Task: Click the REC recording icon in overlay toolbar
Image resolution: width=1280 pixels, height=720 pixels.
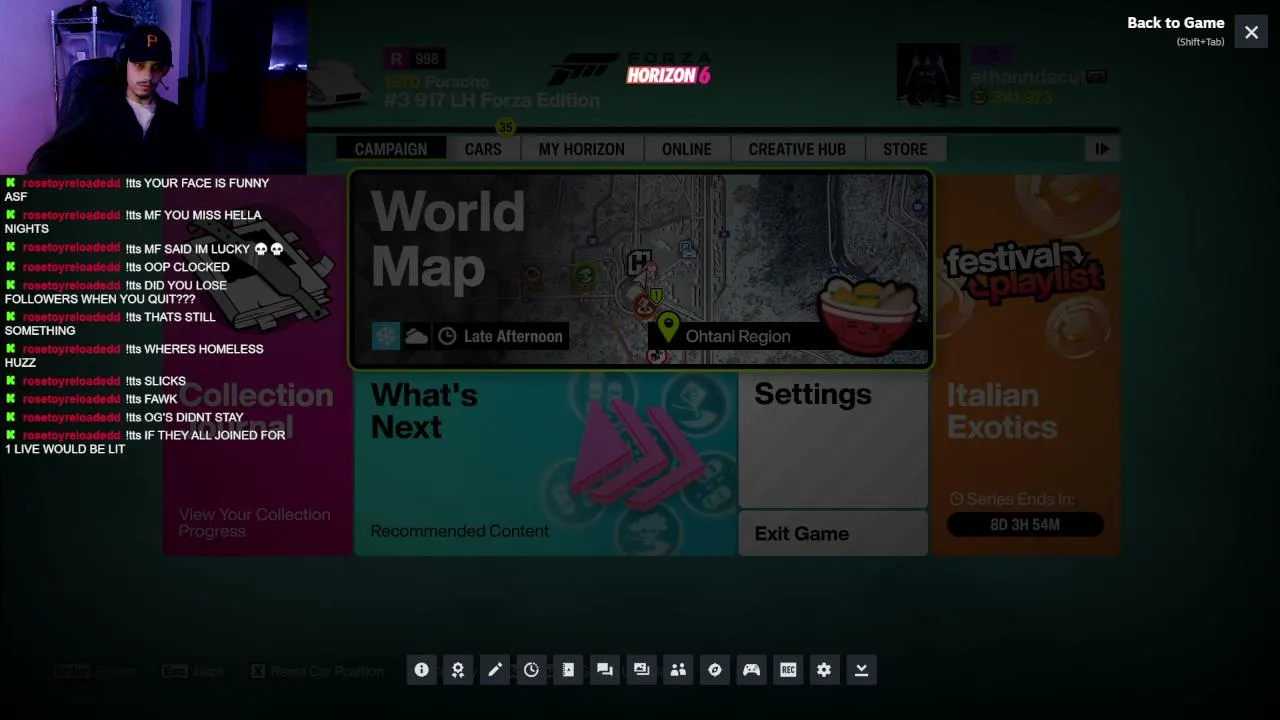Action: [x=788, y=670]
